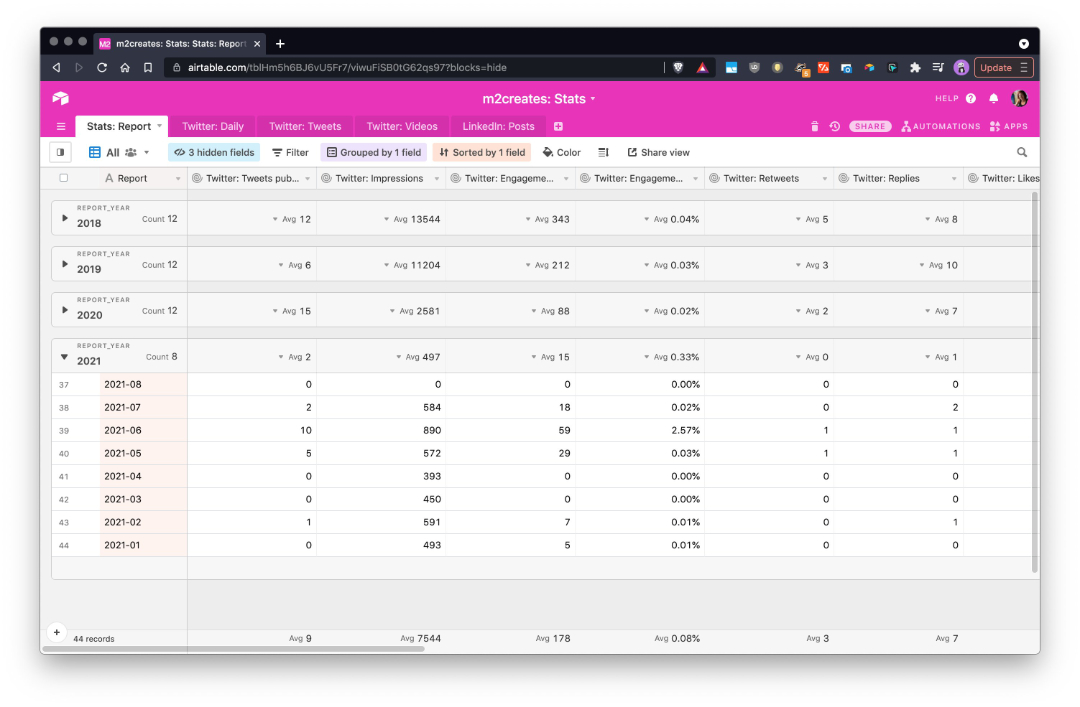
Task: Switch to the Twitter: Daily table
Action: tap(213, 127)
